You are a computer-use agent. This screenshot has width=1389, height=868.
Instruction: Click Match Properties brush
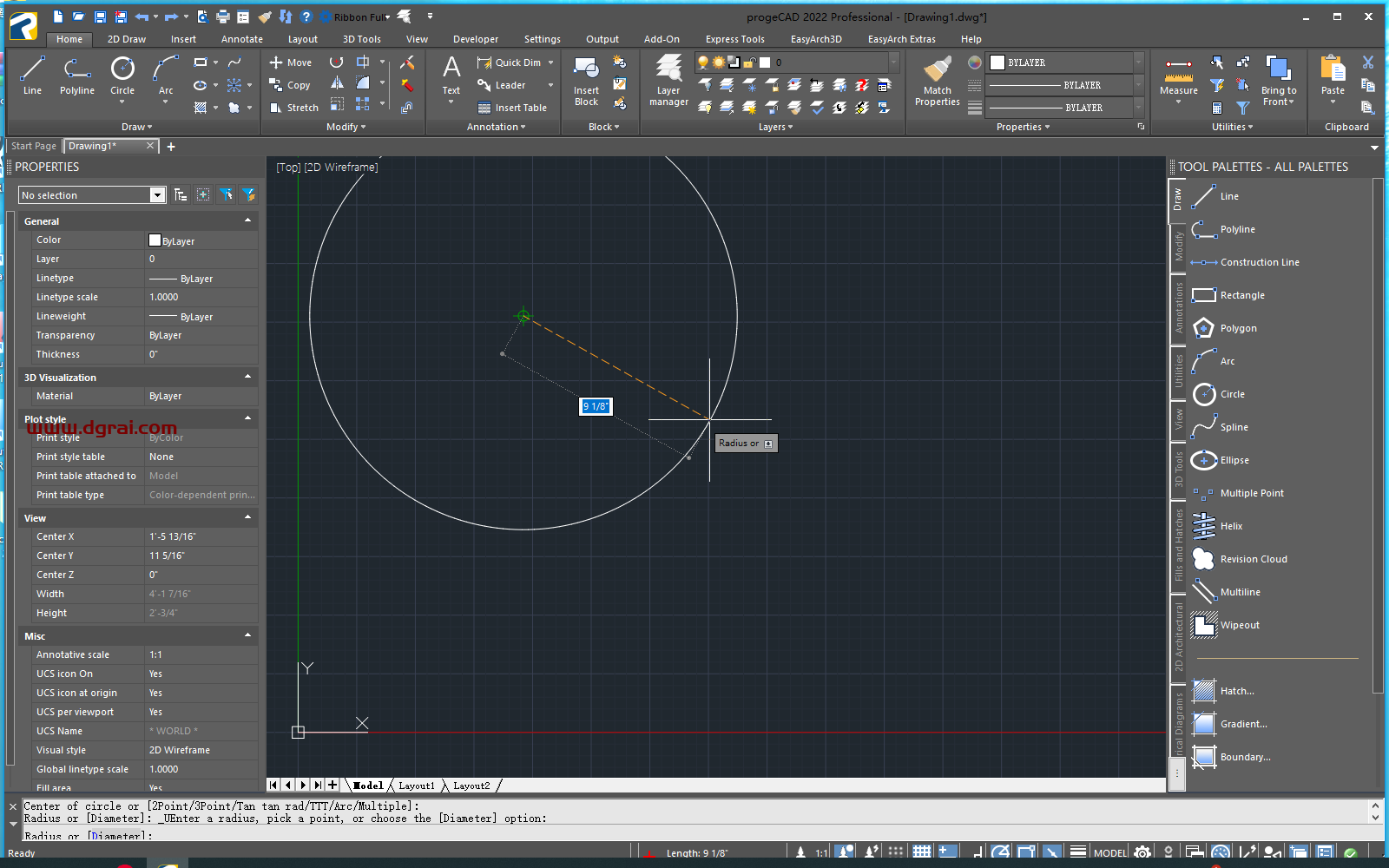937,82
